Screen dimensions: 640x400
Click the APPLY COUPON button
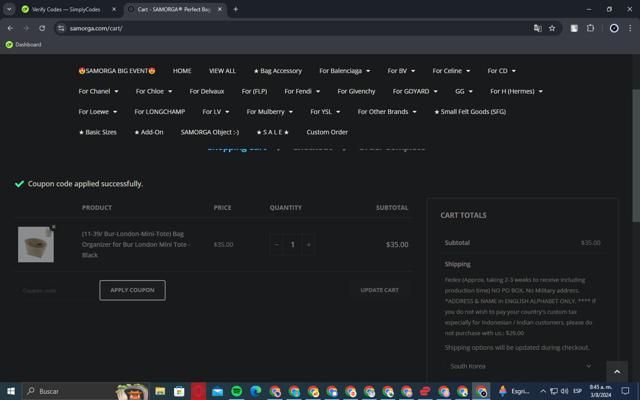tap(132, 290)
